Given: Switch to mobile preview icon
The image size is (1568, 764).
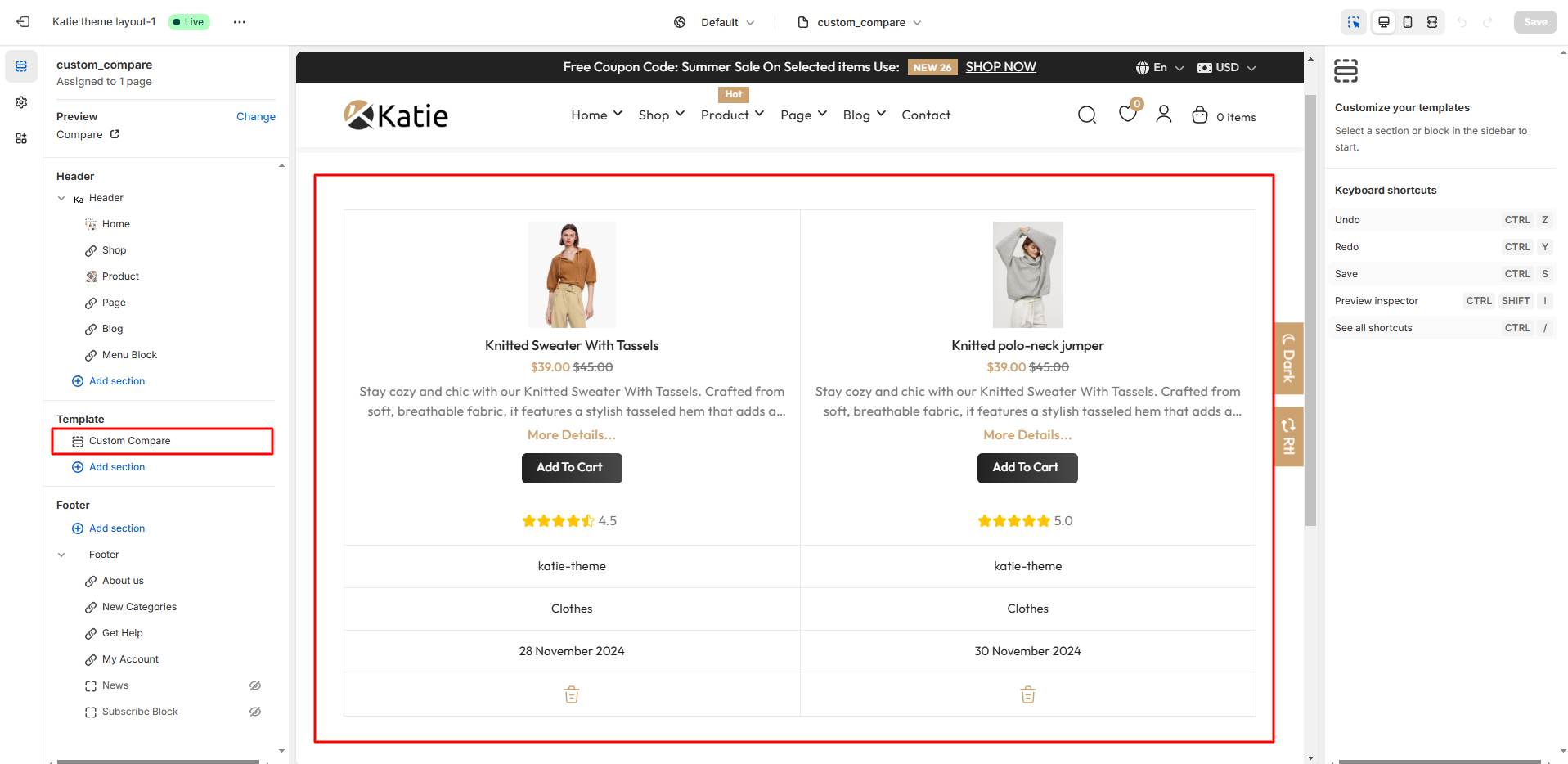Looking at the screenshot, I should click(x=1408, y=22).
